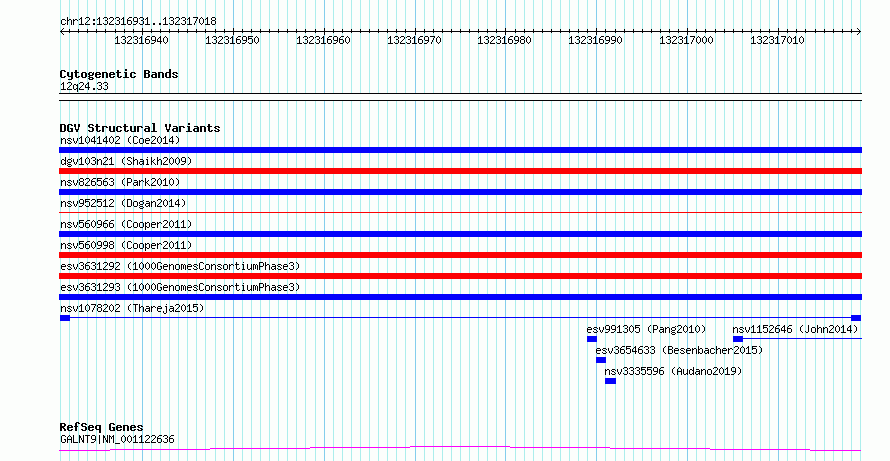Open the esv3631292 (1000GenomesConsortiumPhase3) label
Viewport: 890px width, 461px height.
[180, 266]
